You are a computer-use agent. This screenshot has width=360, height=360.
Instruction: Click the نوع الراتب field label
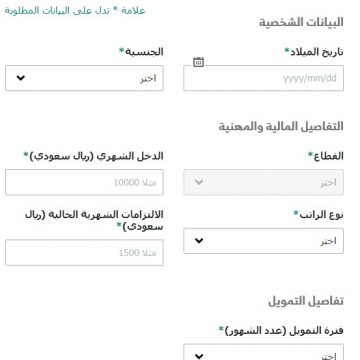pyautogui.click(x=318, y=215)
